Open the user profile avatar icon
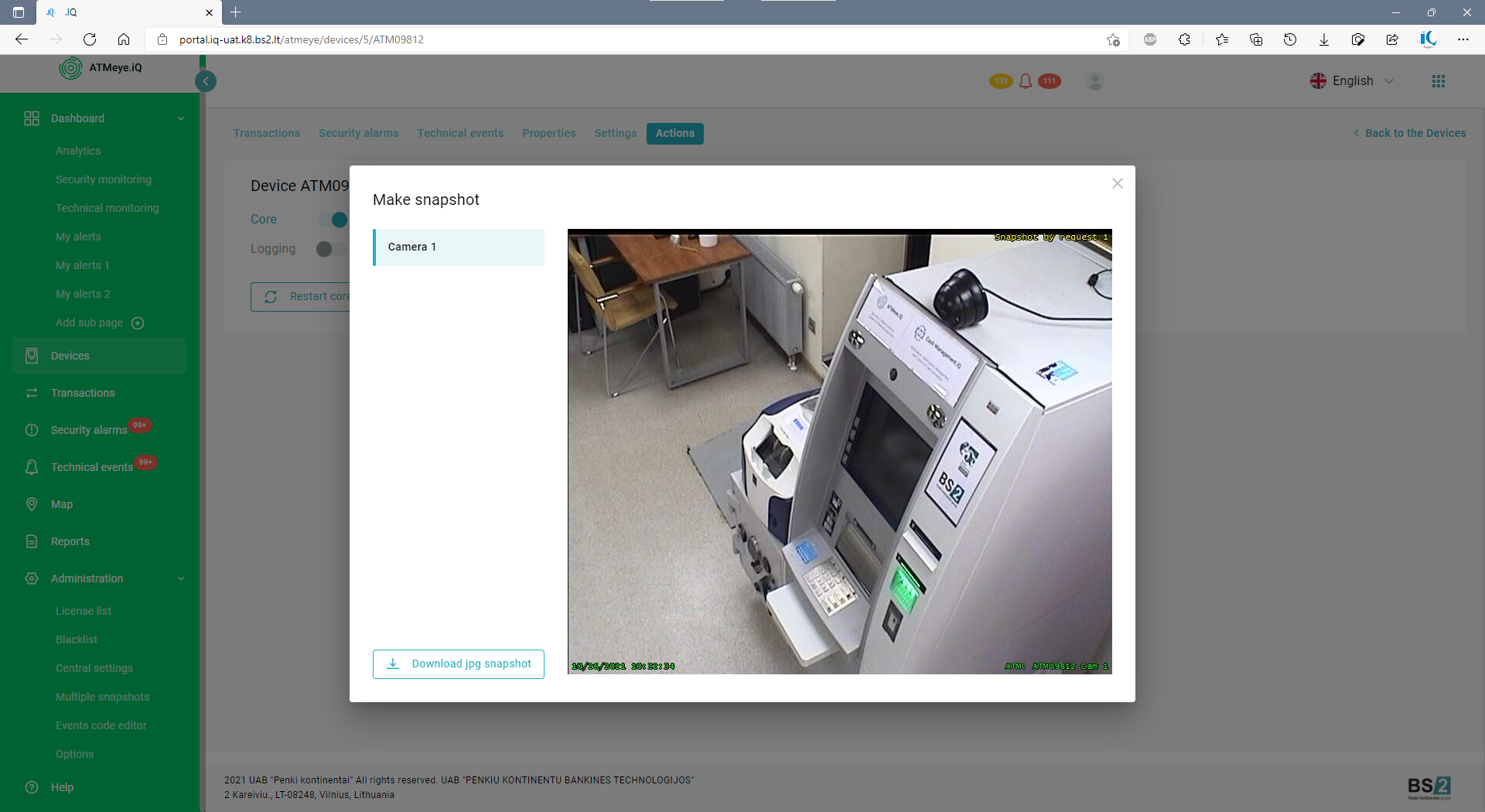Screen dimensions: 1485x812 [x=1094, y=81]
